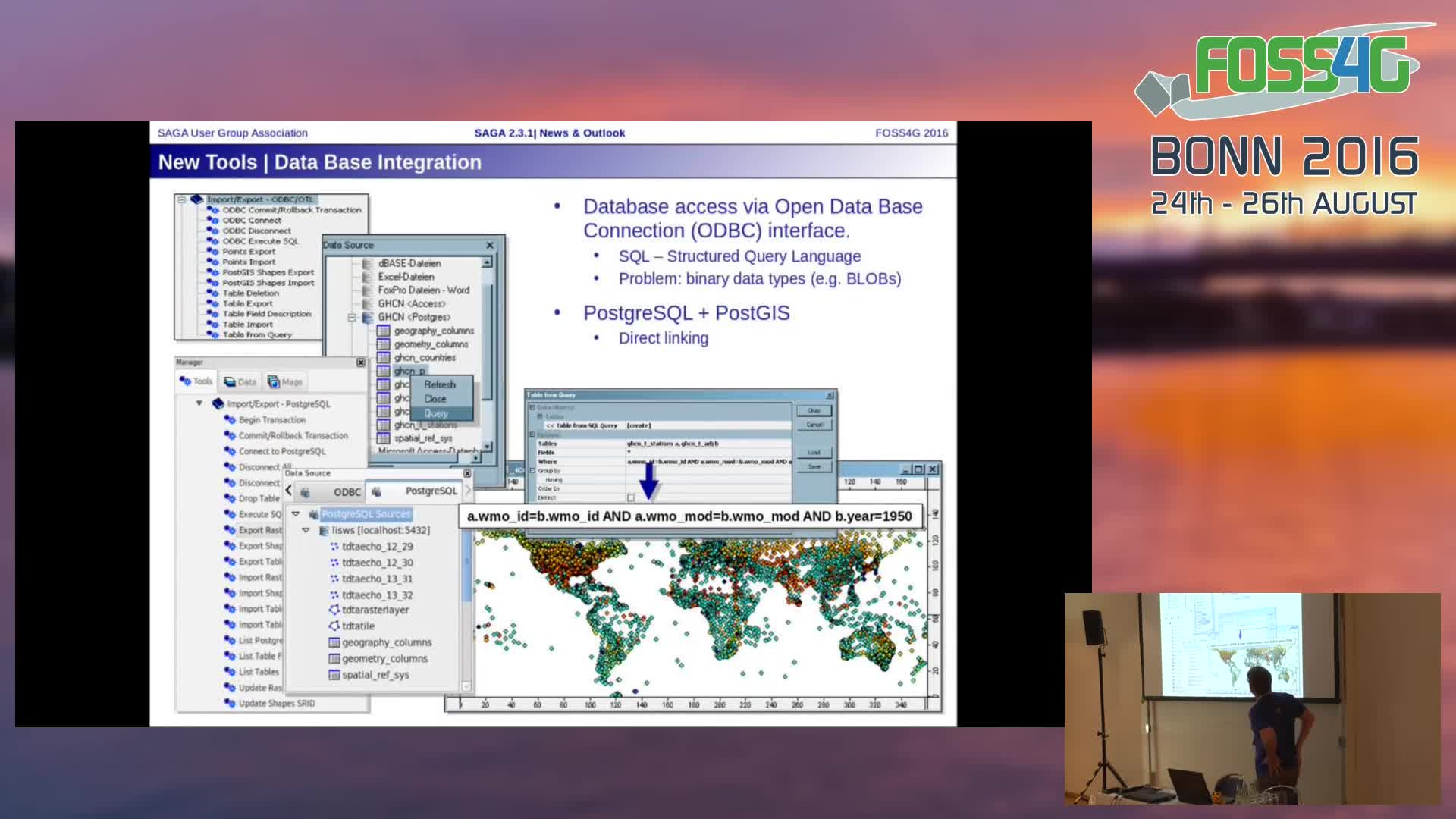1456x819 pixels.
Task: Close the ODBC Data Source window
Action: coord(490,245)
